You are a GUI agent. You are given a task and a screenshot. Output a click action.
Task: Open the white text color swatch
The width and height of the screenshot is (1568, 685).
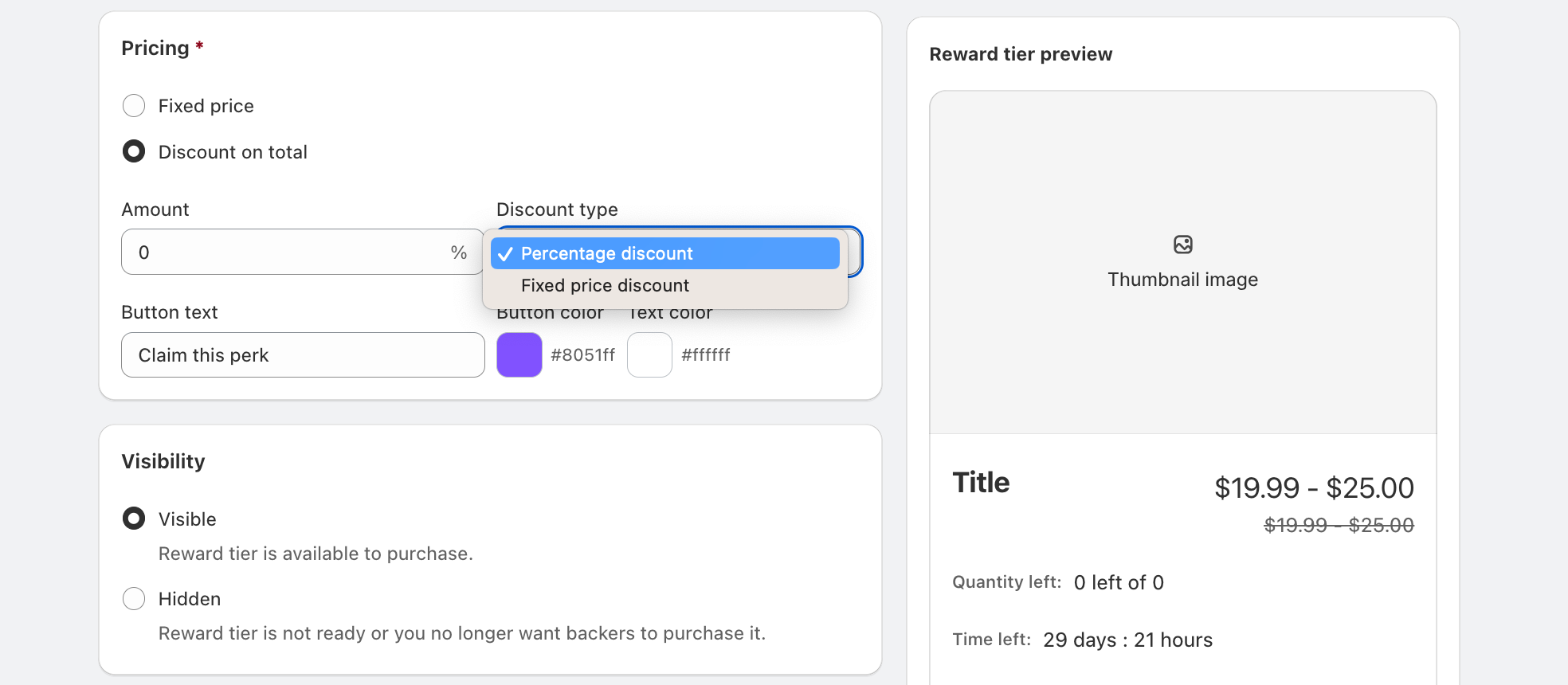[649, 354]
